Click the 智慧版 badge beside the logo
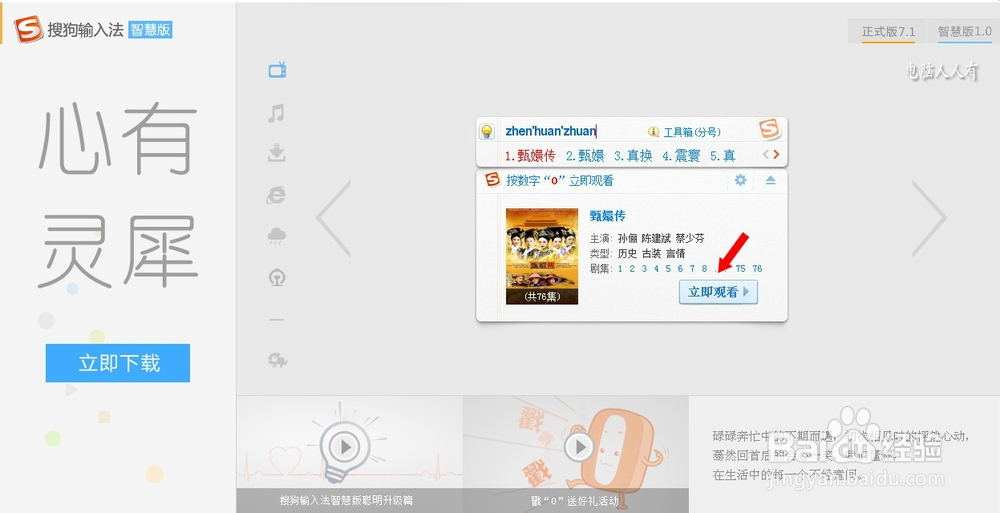 pos(151,29)
